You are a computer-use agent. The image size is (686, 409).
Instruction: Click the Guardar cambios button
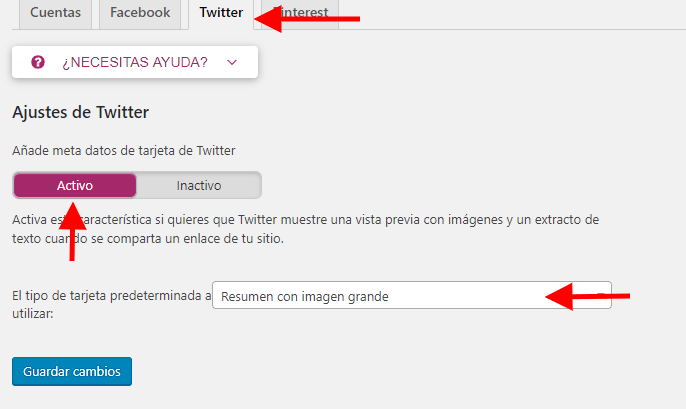coord(72,371)
